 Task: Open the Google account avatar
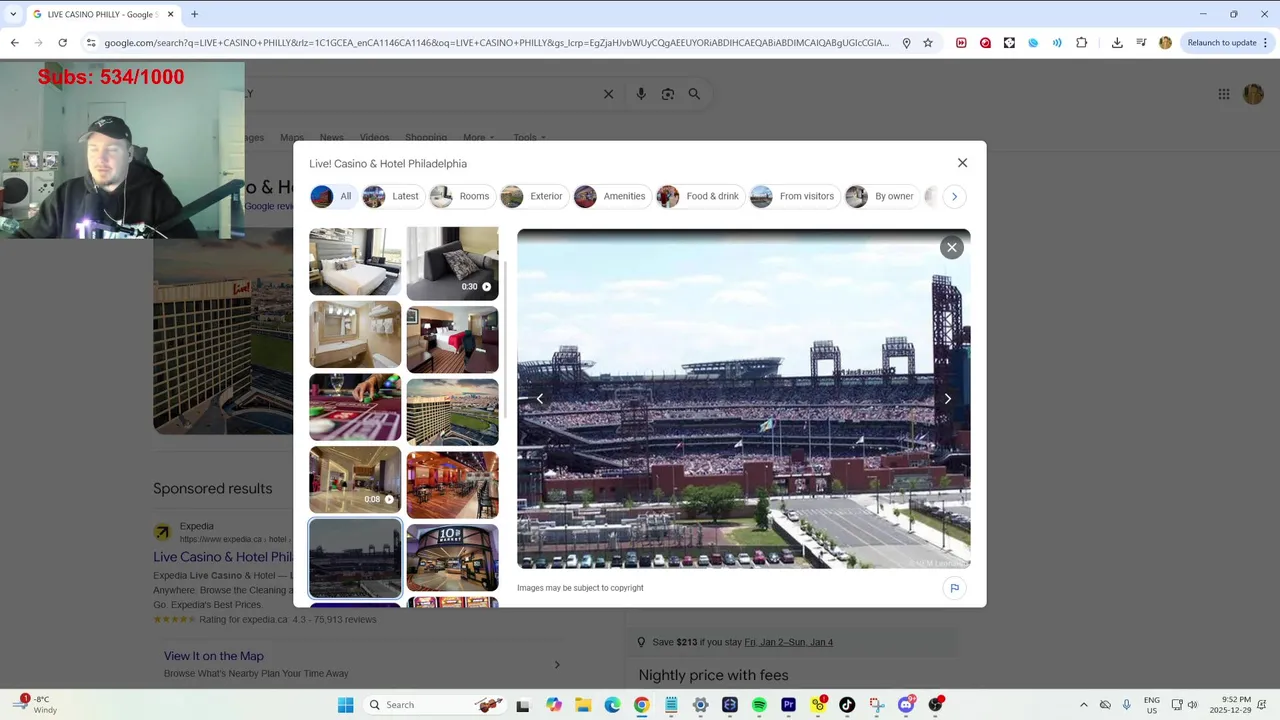[1253, 94]
